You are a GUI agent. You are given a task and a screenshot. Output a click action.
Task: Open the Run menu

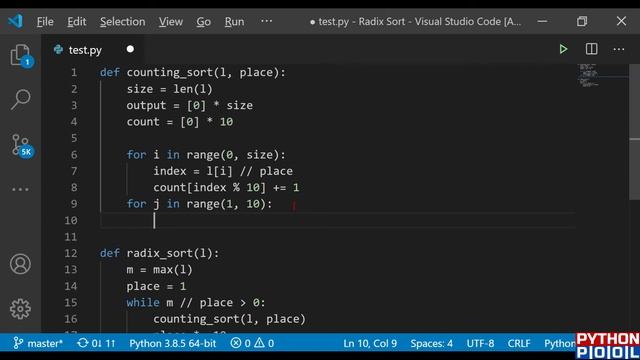pyautogui.click(x=234, y=21)
